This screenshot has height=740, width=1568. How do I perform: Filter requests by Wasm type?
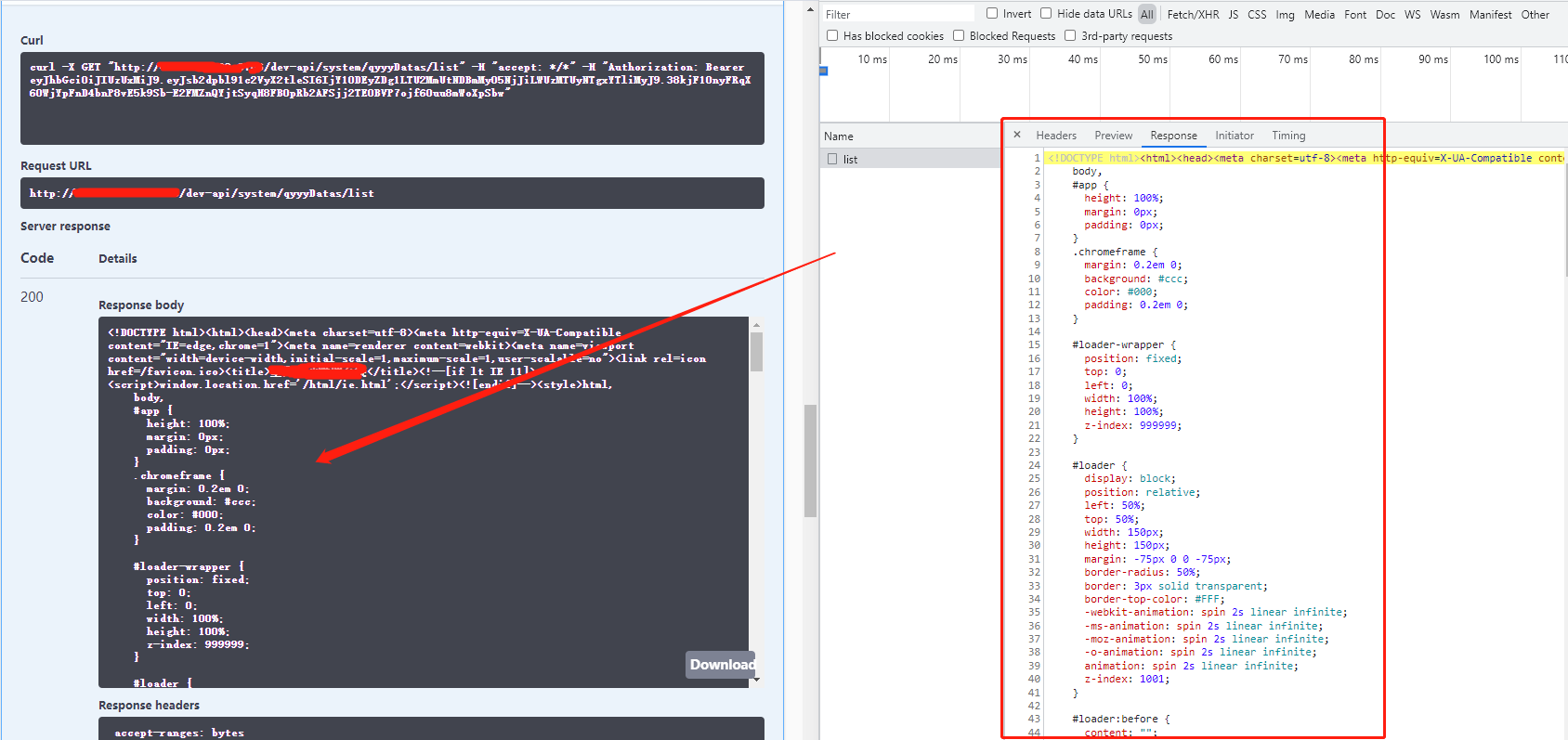[1444, 14]
